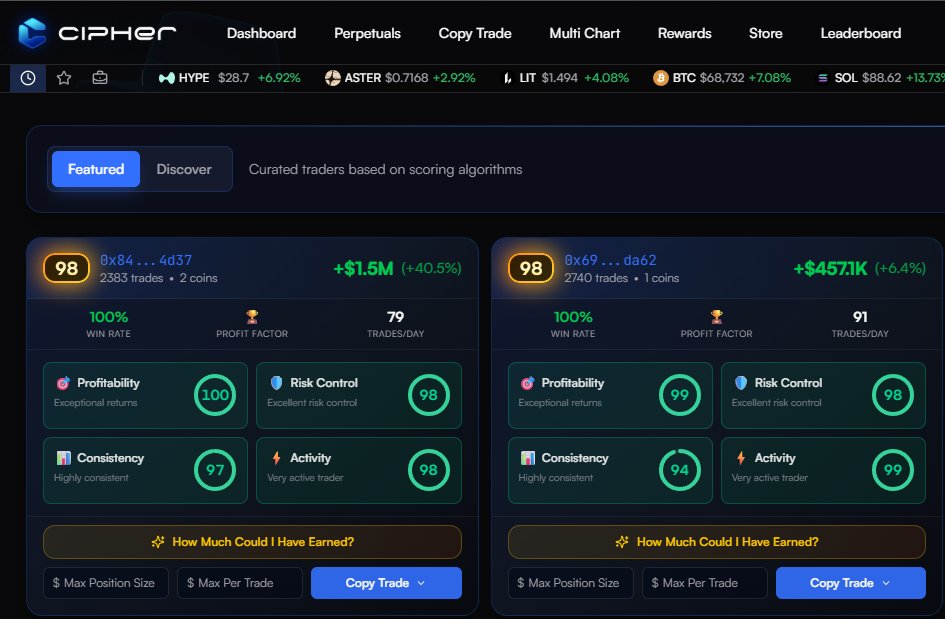Click Consistency chart icon on 0x69...da62 card

[x=528, y=458]
